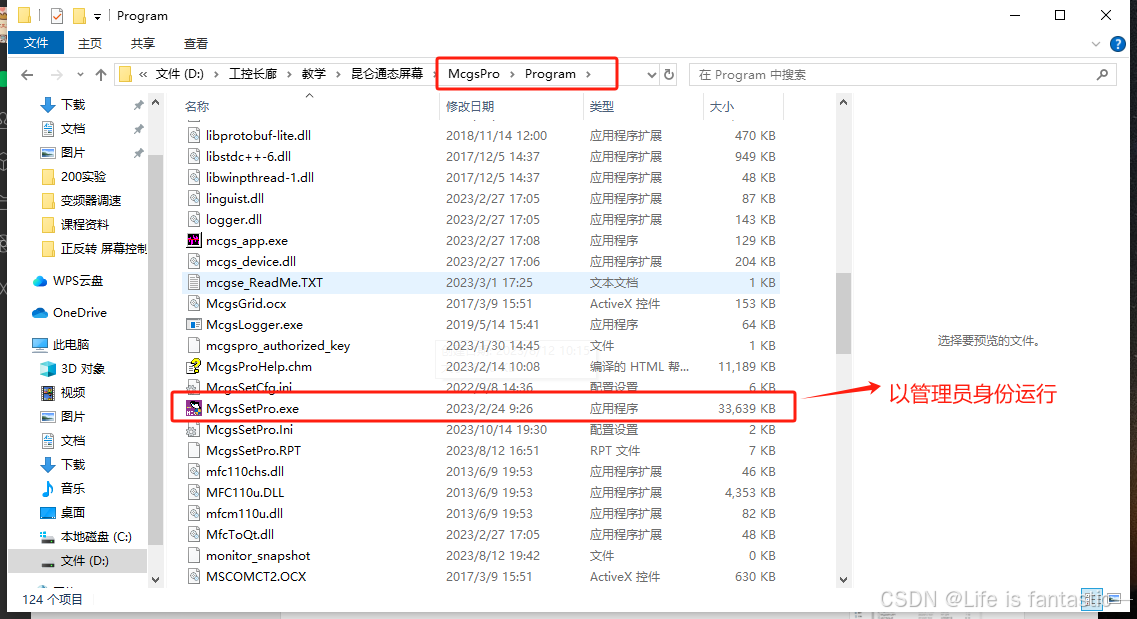Select the McgsProHelp.chm help file icon
Viewport: 1137px width, 619px height.
[194, 366]
